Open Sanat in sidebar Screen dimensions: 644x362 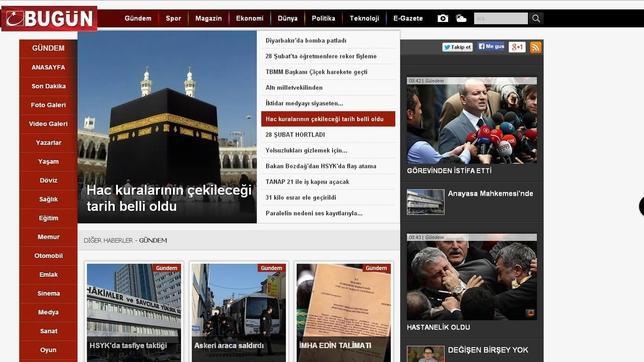[x=48, y=331]
